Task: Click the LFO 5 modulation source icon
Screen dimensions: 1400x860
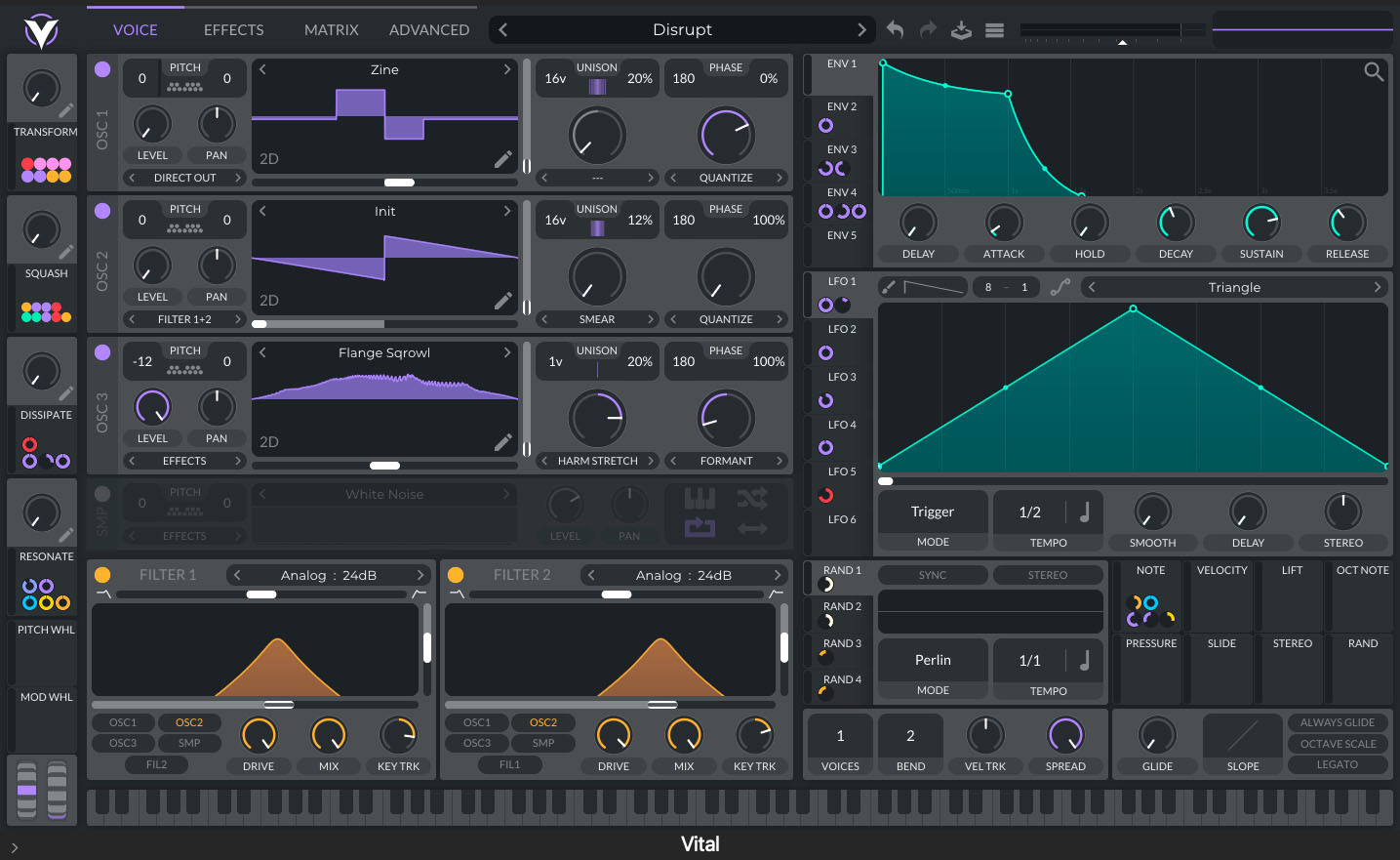Action: coord(825,495)
